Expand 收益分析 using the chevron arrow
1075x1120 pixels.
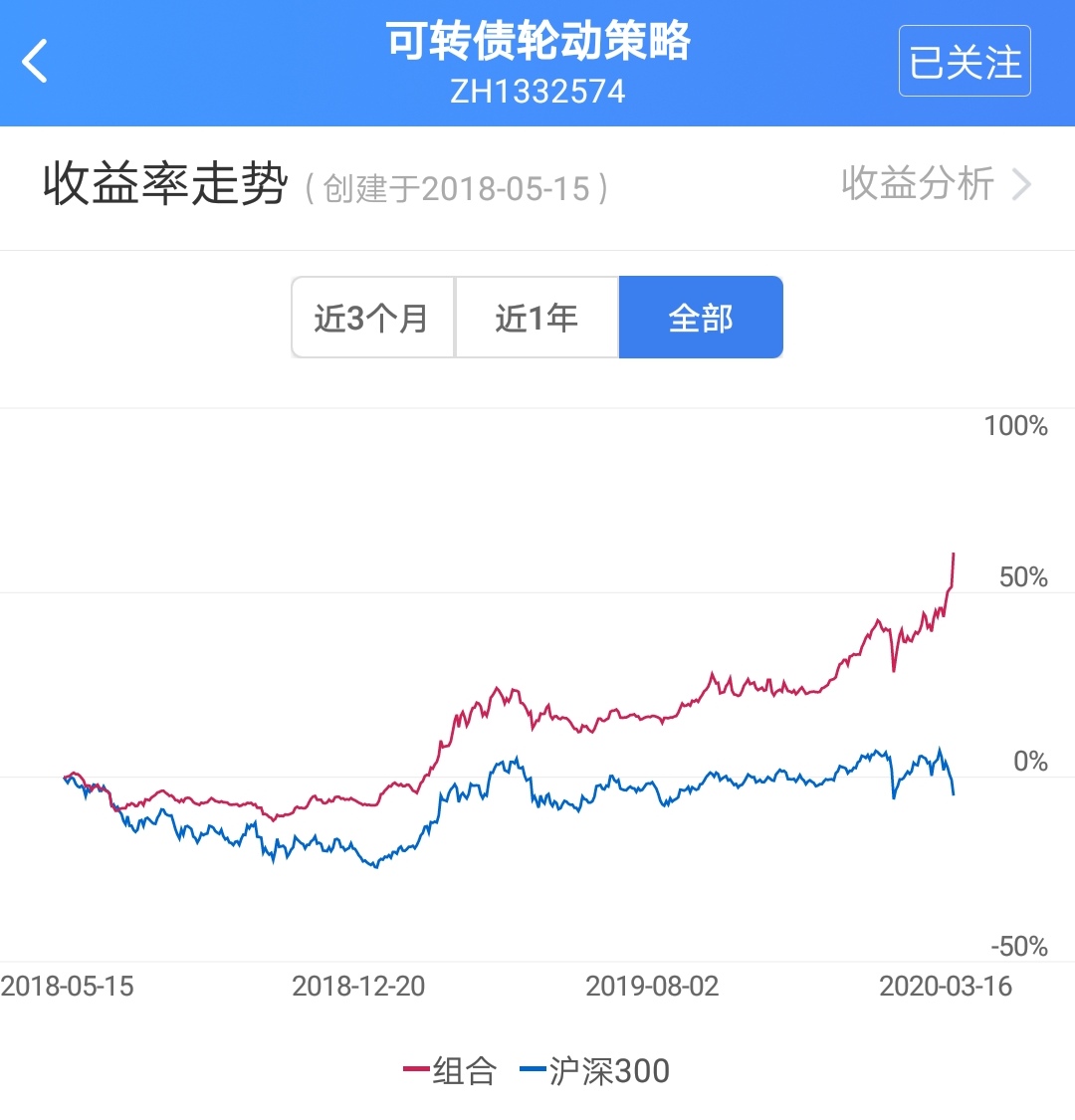[1021, 184]
